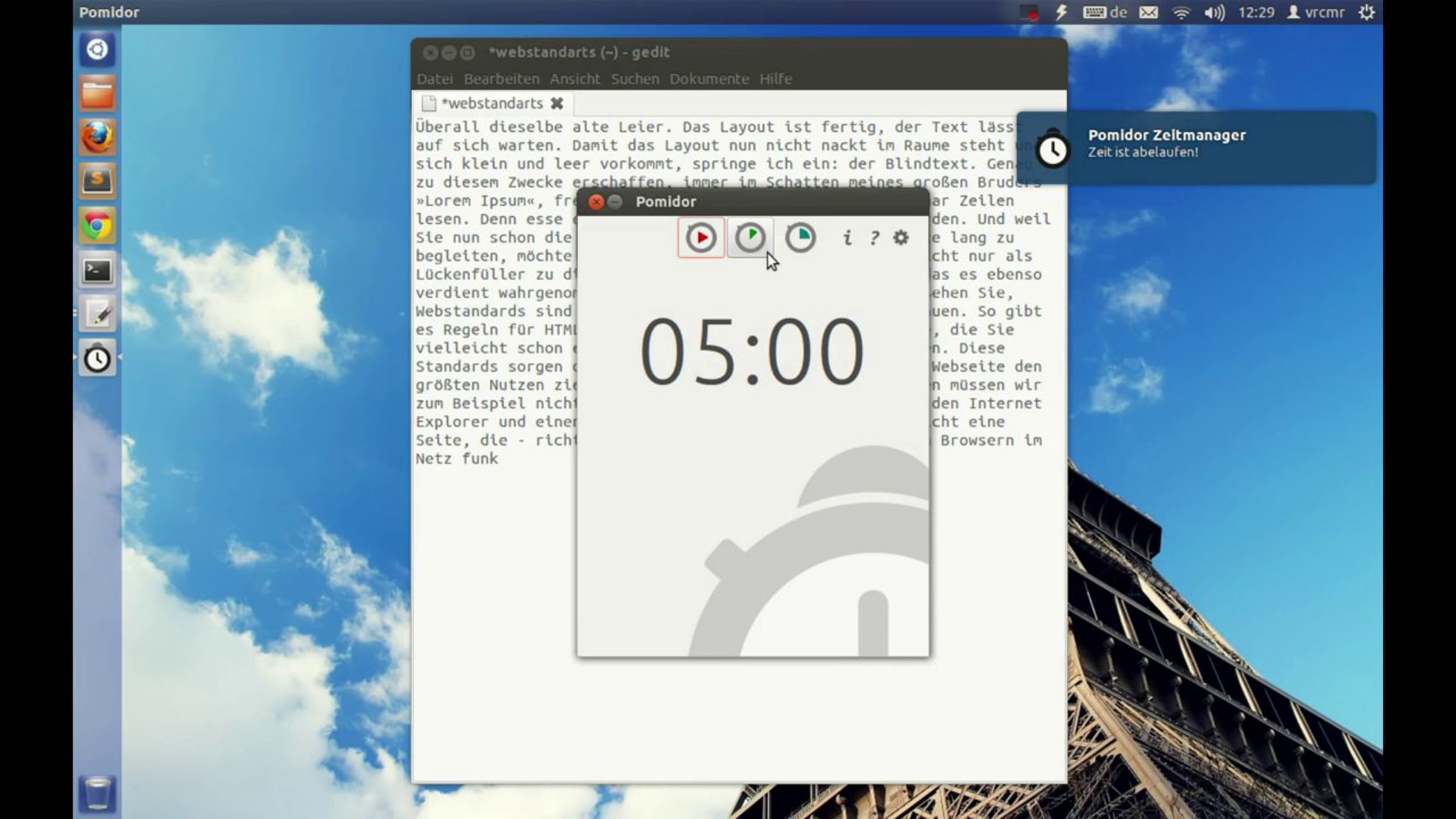This screenshot has width=1456, height=819.
Task: Open the Ubuntu Dash home button
Action: click(97, 49)
